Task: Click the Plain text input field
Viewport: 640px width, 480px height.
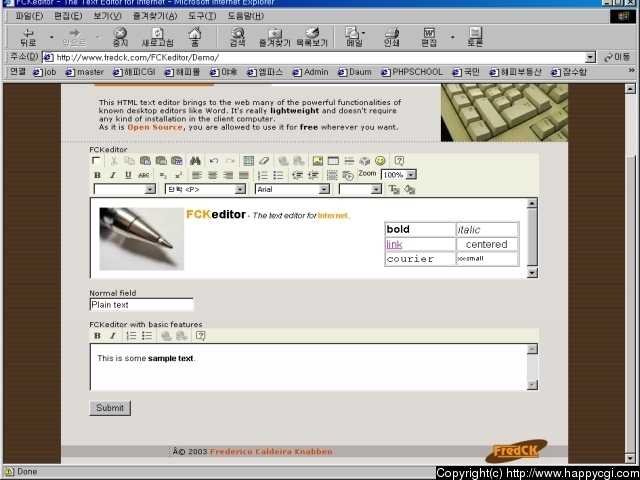Action: pos(141,304)
